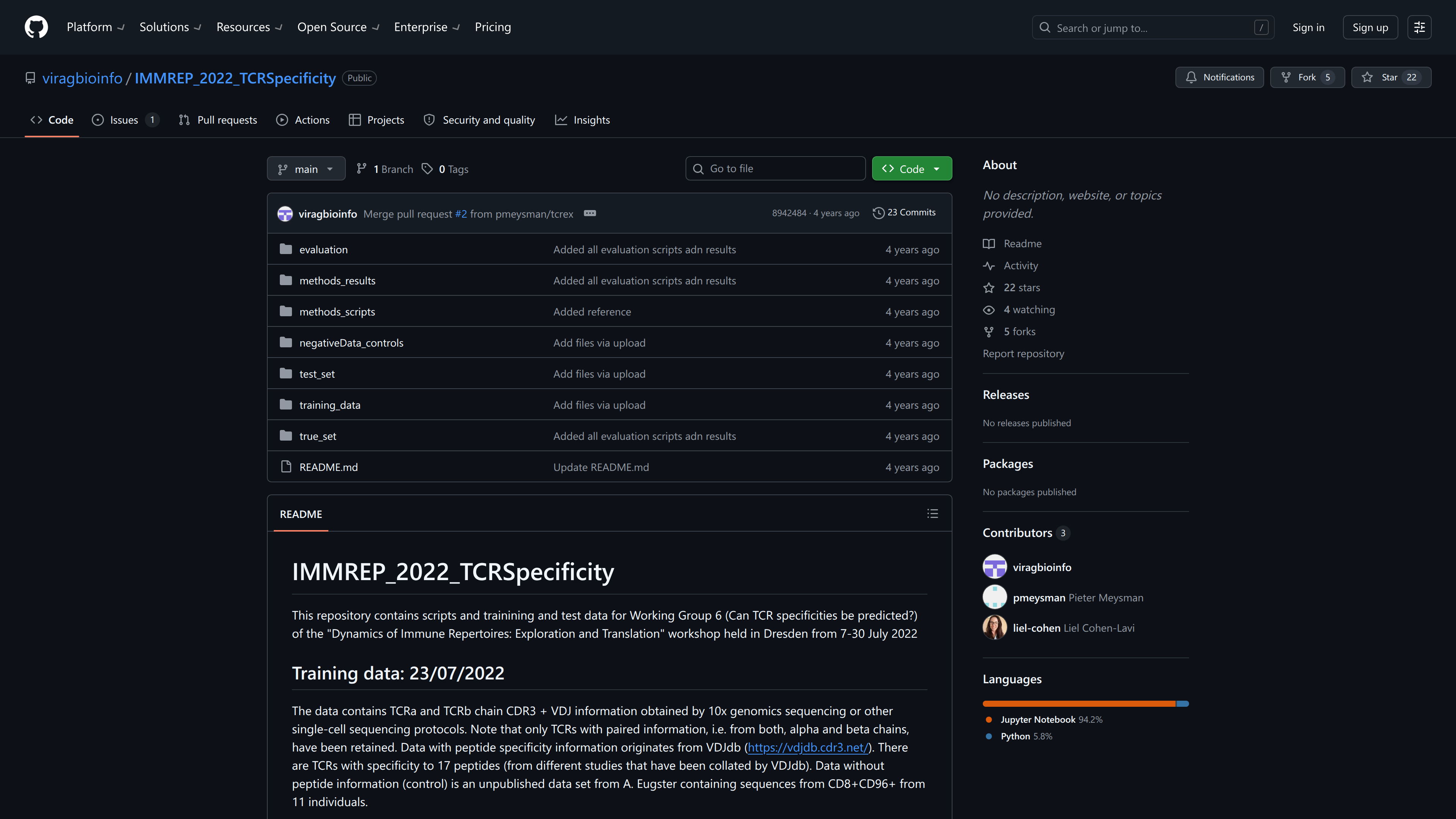Click the Jupyter Notebook orange language bar
This screenshot has width=1456, height=819.
pos(1079,704)
